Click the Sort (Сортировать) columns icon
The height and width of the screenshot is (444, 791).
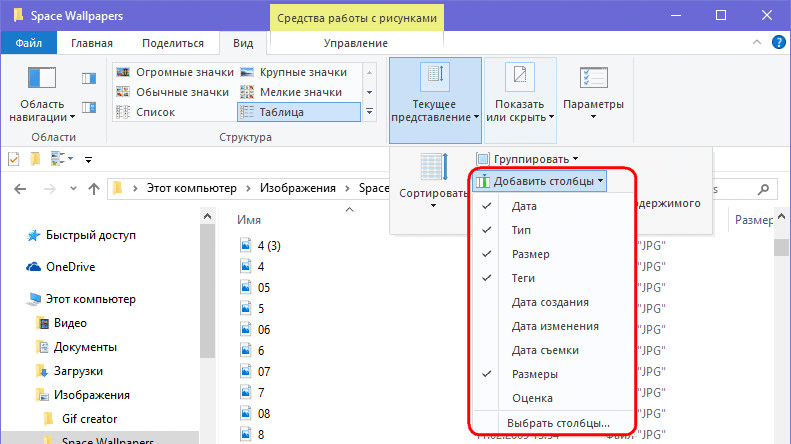point(434,167)
